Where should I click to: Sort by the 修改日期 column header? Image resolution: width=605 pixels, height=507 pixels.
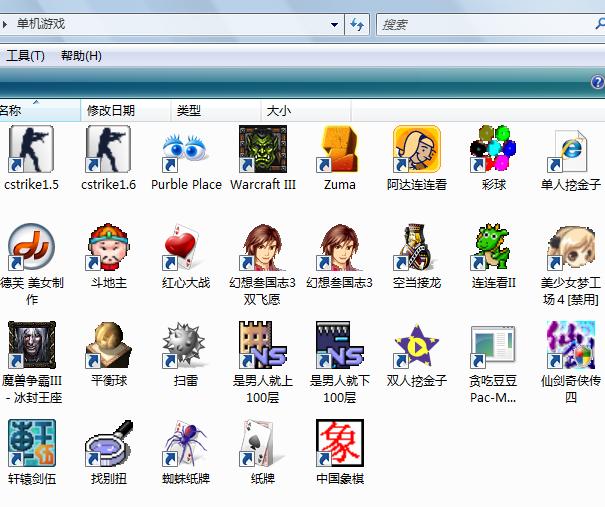tap(126, 111)
